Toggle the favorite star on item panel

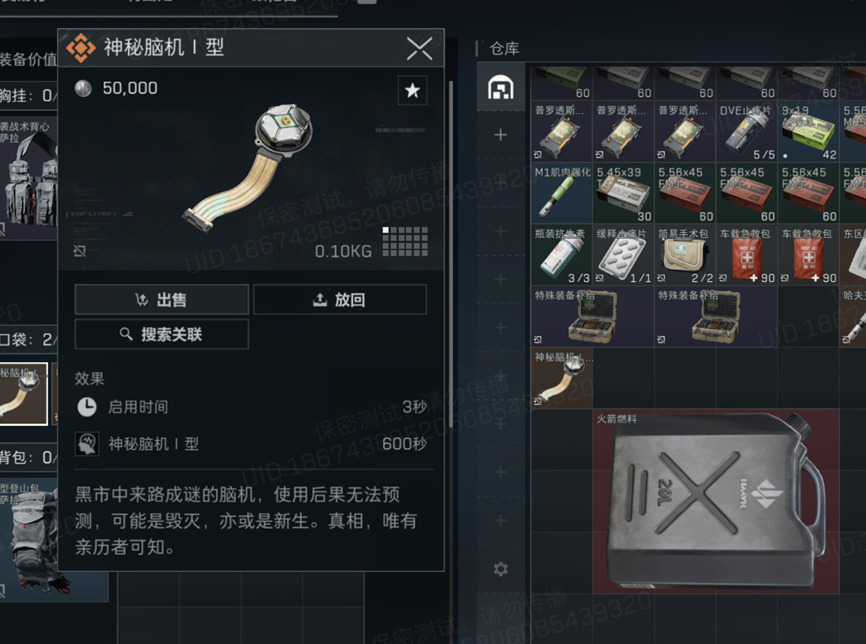(412, 90)
